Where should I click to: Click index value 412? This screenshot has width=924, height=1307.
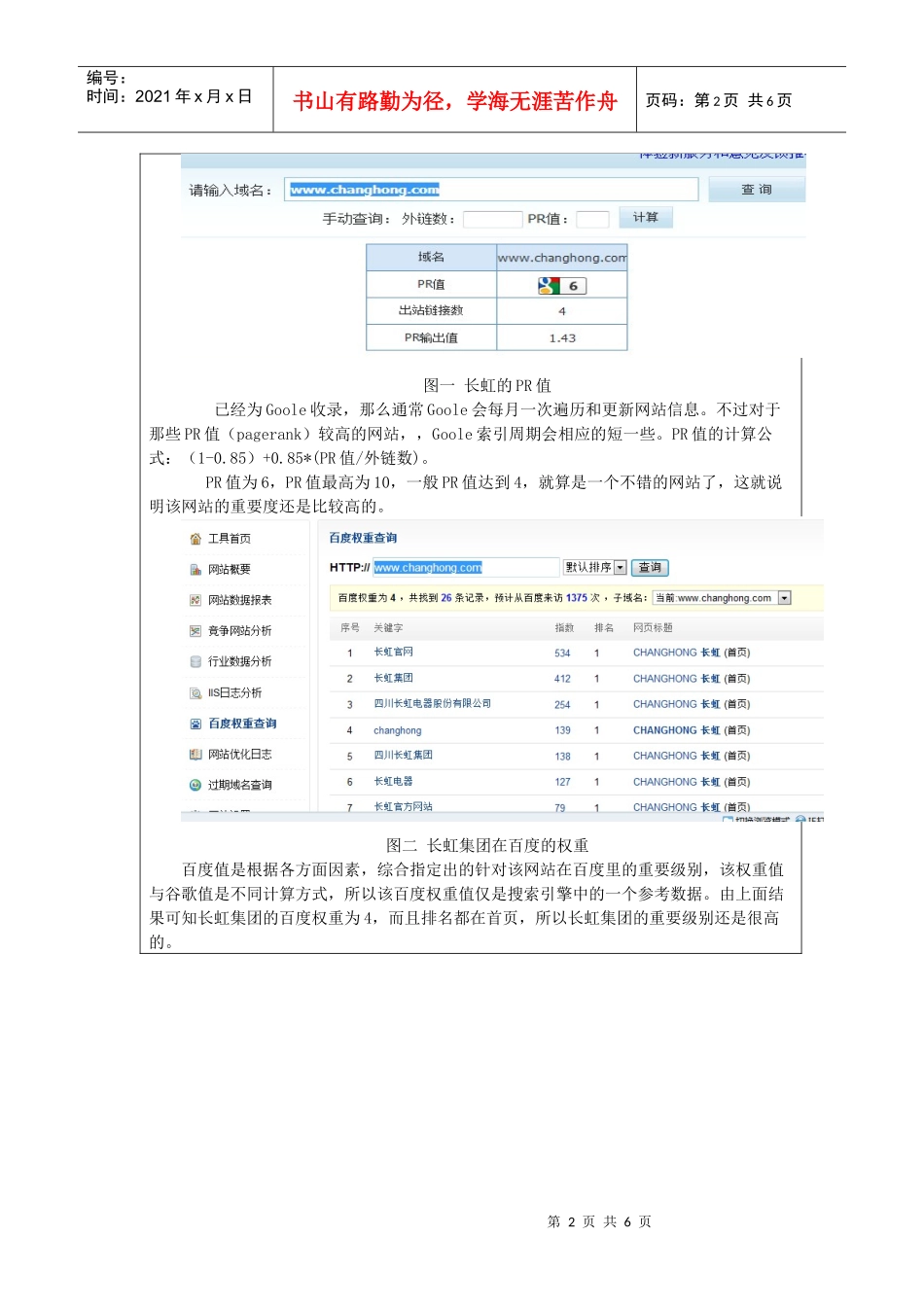click(x=562, y=679)
